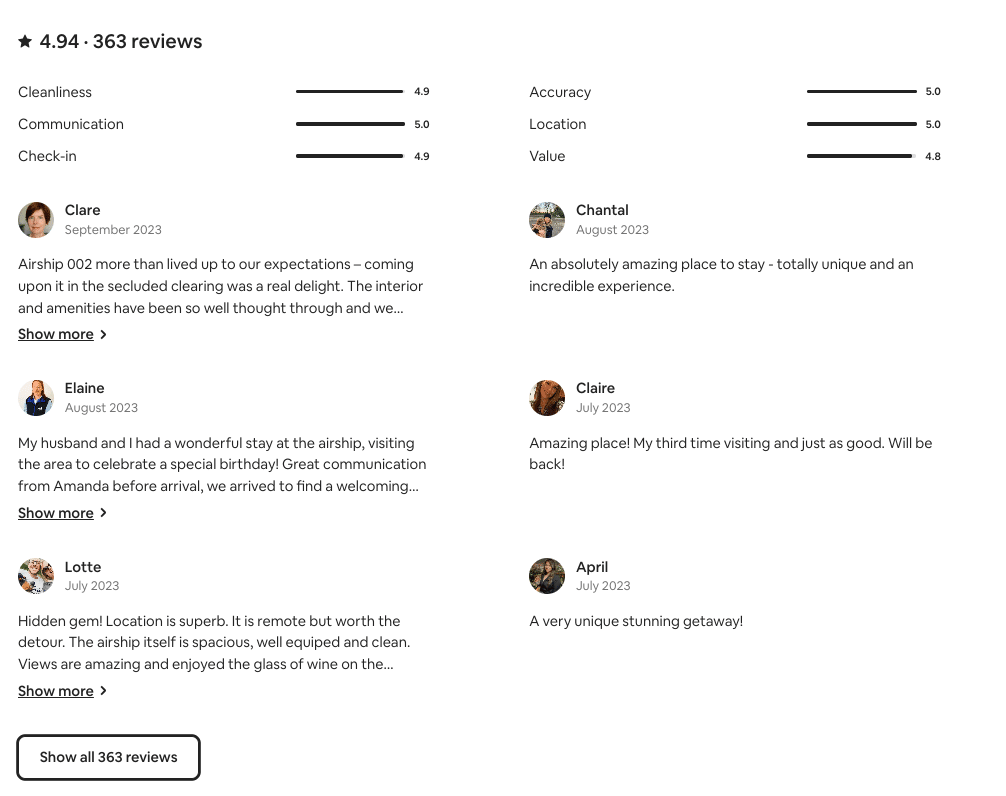This screenshot has width=1006, height=796.
Task: Click reviewer name Chantal
Action: 602,210
